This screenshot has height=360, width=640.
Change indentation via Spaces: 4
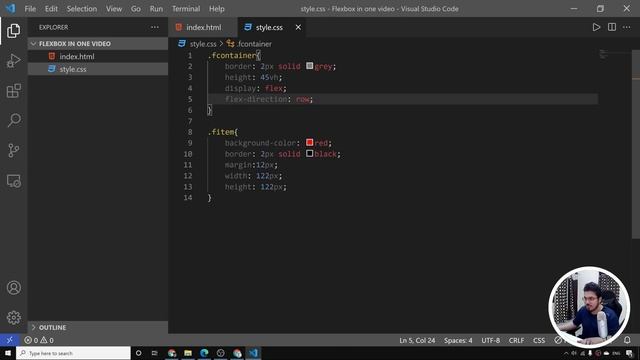(x=458, y=340)
